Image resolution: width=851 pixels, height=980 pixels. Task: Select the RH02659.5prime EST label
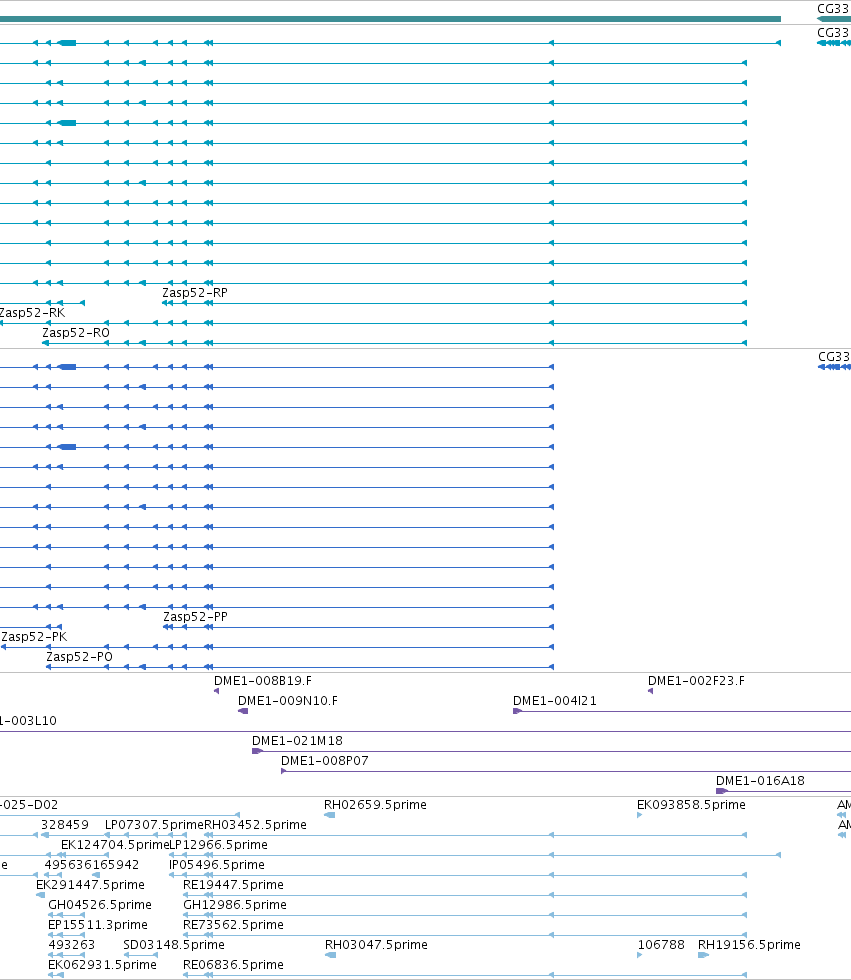(x=376, y=804)
